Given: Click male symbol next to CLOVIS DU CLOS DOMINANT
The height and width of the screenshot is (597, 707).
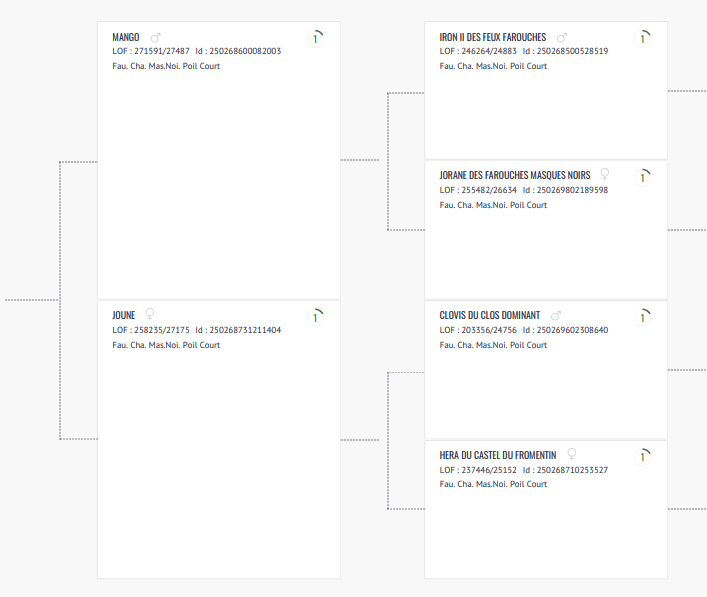Looking at the screenshot, I should pos(557,315).
